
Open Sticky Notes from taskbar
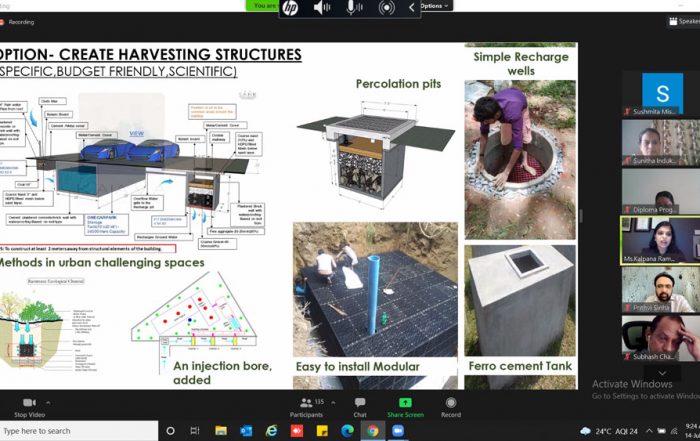pos(322,431)
